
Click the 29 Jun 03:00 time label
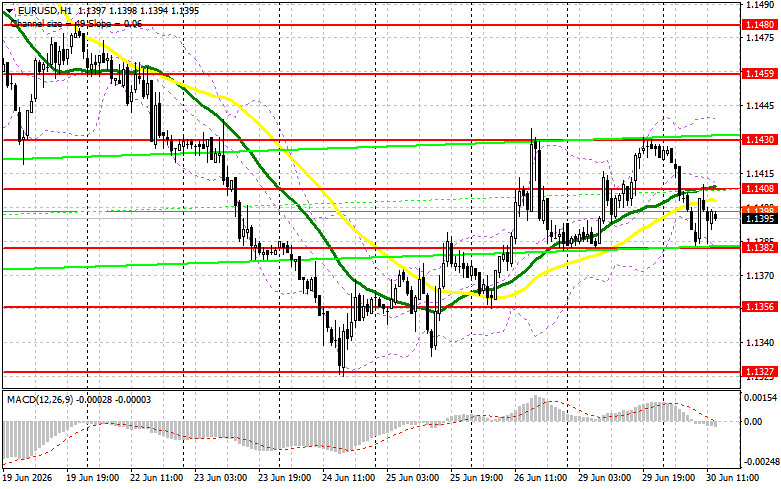tap(604, 478)
